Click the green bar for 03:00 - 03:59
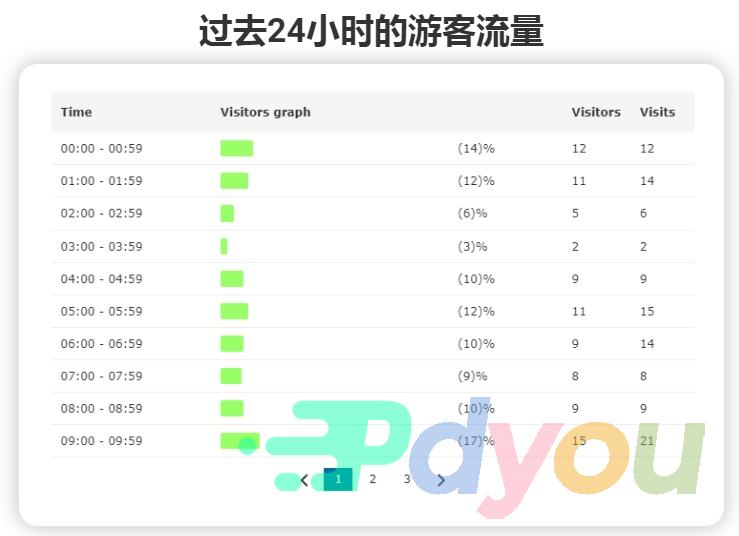 [224, 247]
